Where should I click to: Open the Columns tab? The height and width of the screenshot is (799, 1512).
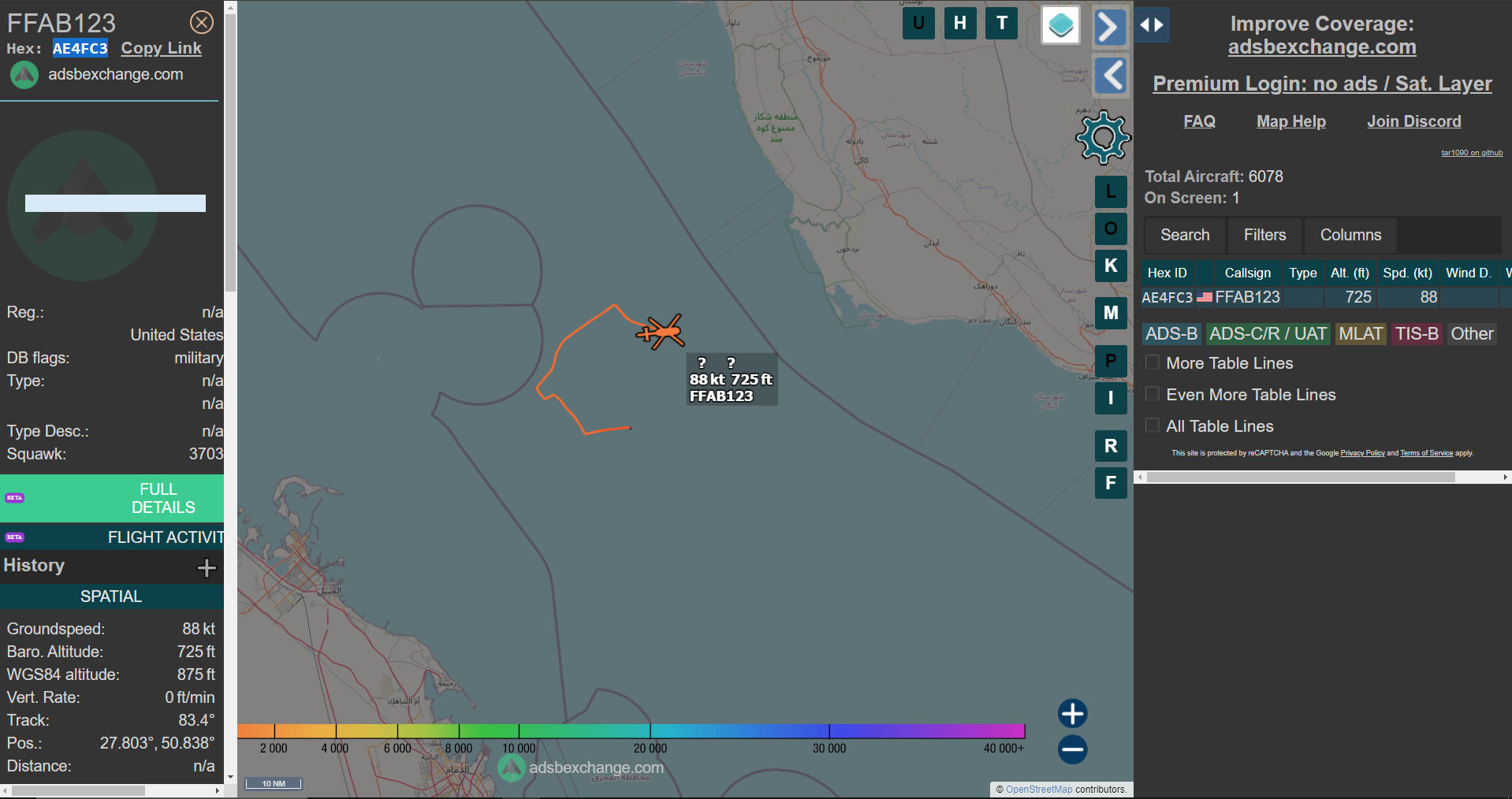pos(1350,235)
